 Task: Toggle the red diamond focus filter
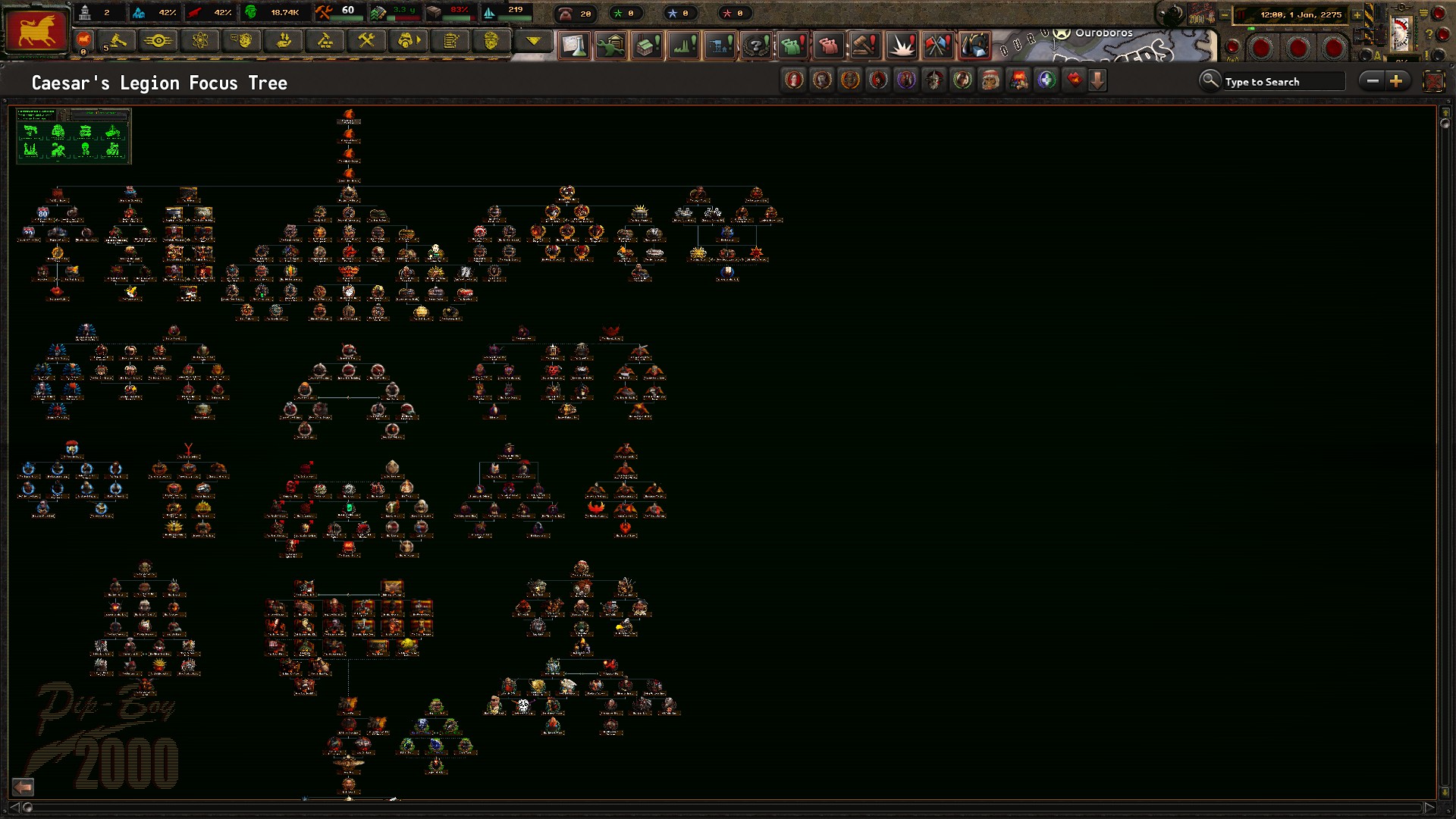pyautogui.click(x=1075, y=80)
